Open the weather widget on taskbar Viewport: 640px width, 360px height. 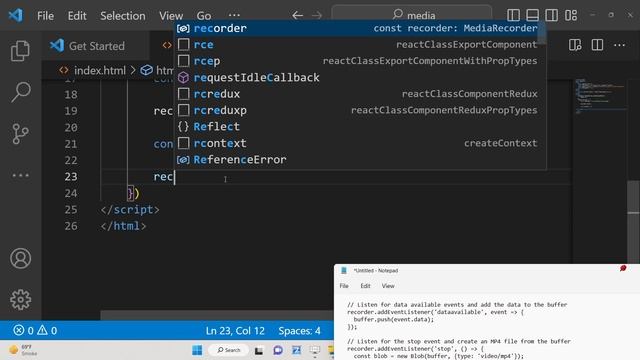pos(24,350)
